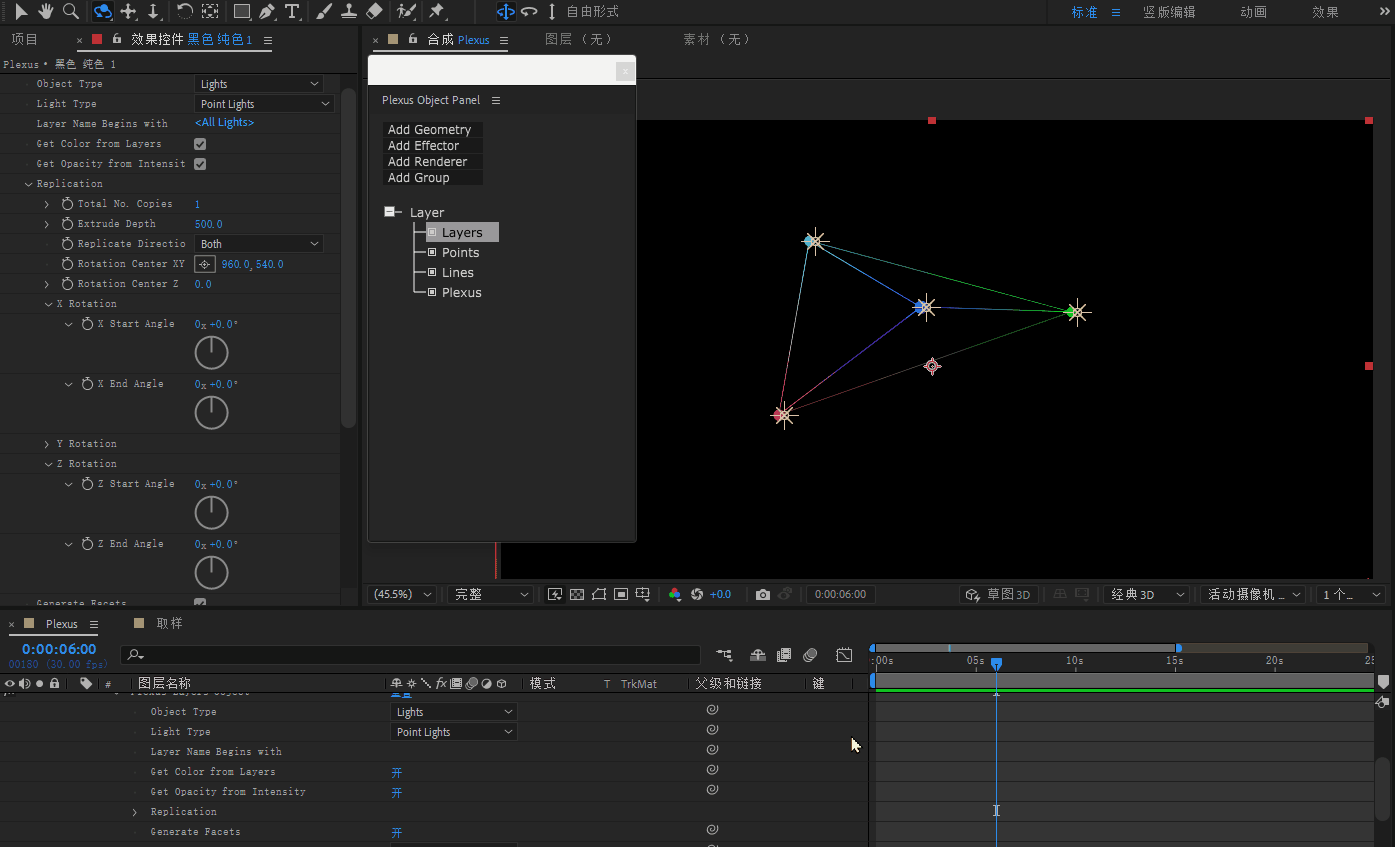The width and height of the screenshot is (1395, 847).
Task: Expand the Y Rotation property group
Action: coord(47,444)
